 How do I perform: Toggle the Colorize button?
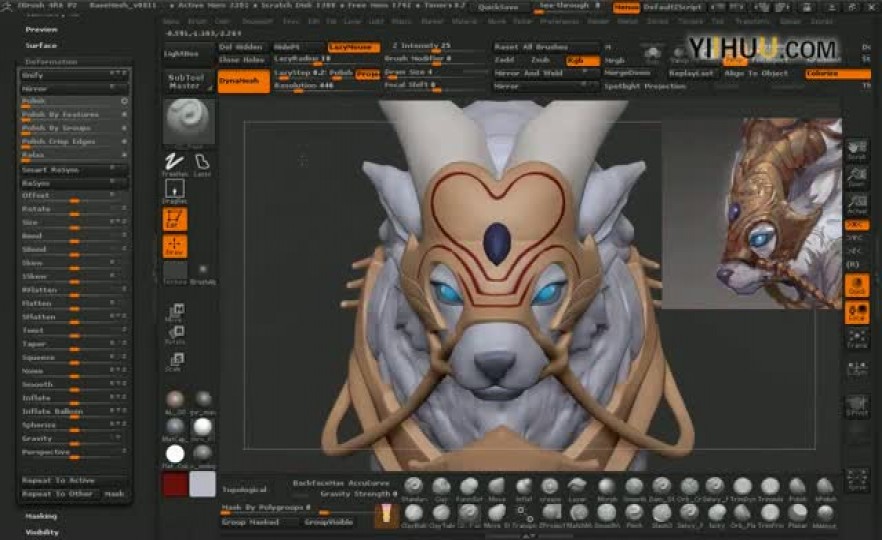pyautogui.click(x=838, y=74)
